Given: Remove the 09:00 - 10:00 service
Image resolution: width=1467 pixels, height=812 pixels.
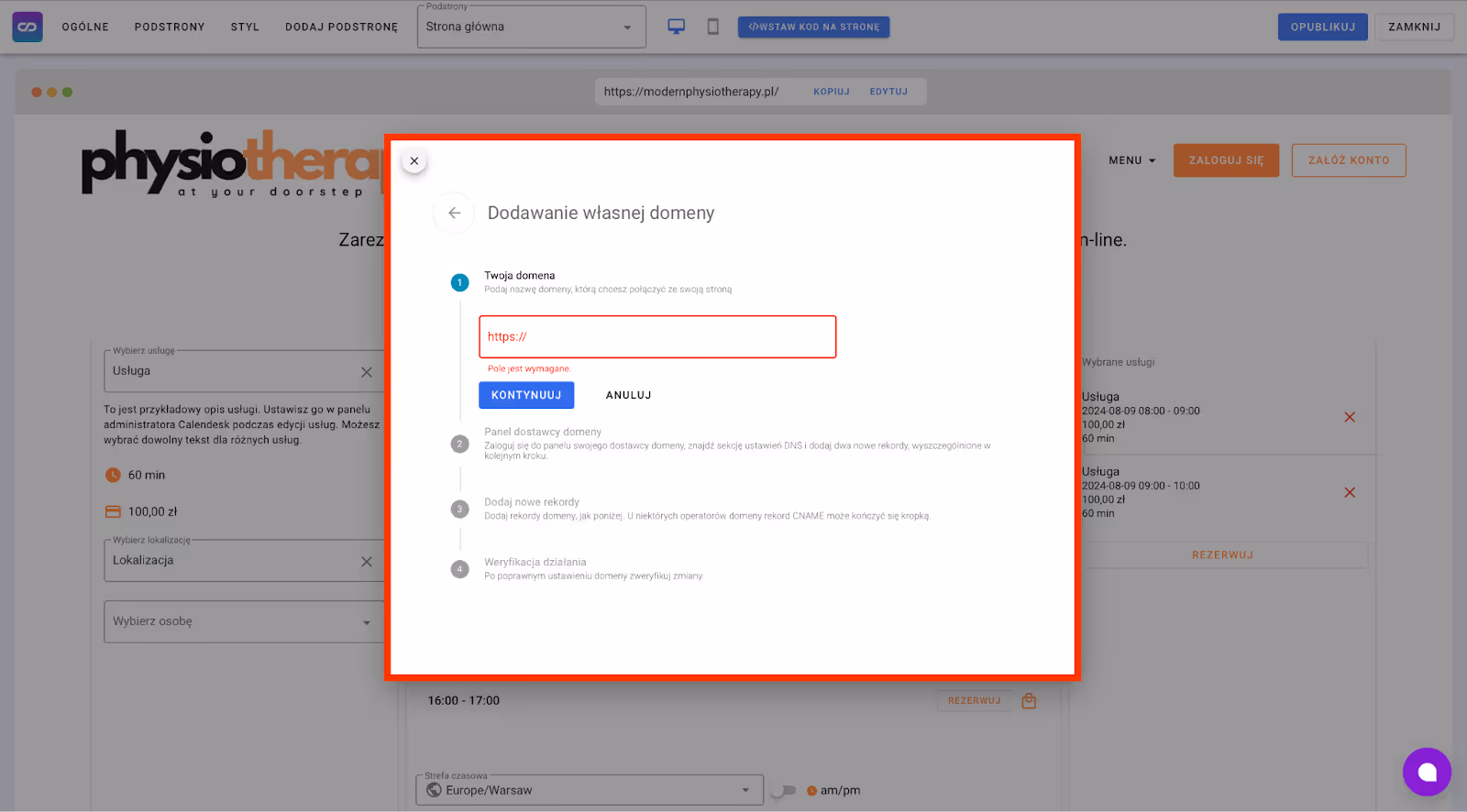Looking at the screenshot, I should (x=1349, y=493).
